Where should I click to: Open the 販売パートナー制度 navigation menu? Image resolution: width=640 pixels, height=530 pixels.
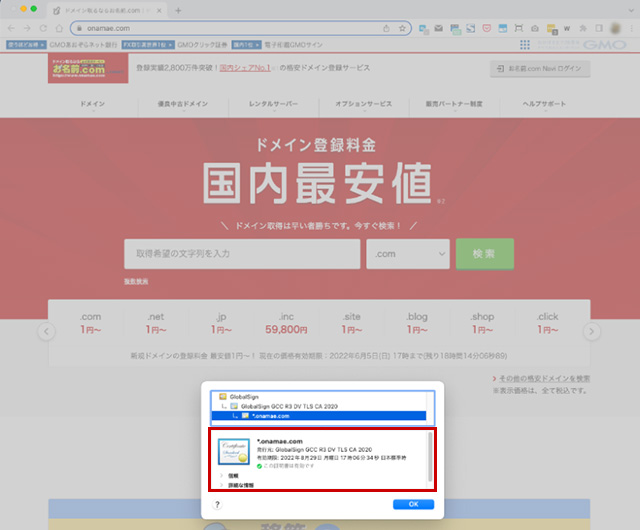point(454,104)
